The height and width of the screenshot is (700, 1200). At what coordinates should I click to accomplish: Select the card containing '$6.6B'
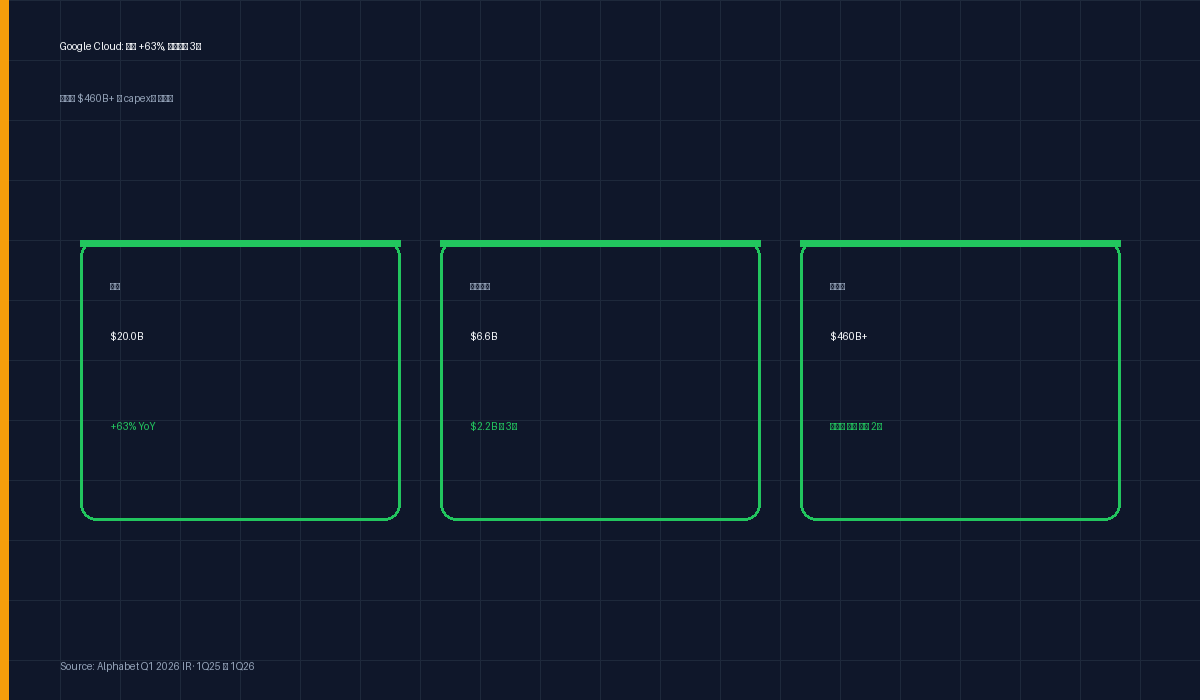[x=600, y=380]
